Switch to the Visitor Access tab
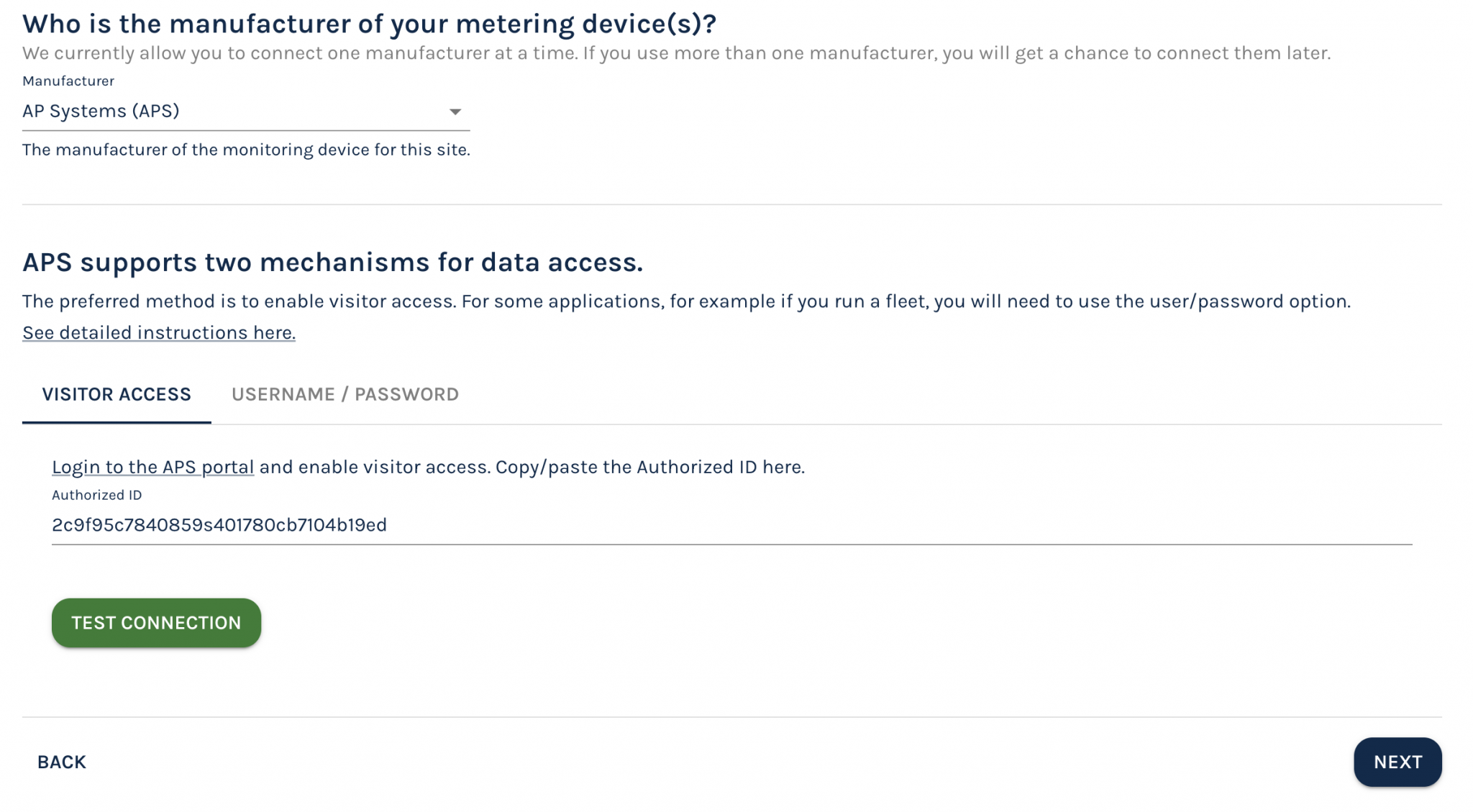1473x812 pixels. pos(117,394)
